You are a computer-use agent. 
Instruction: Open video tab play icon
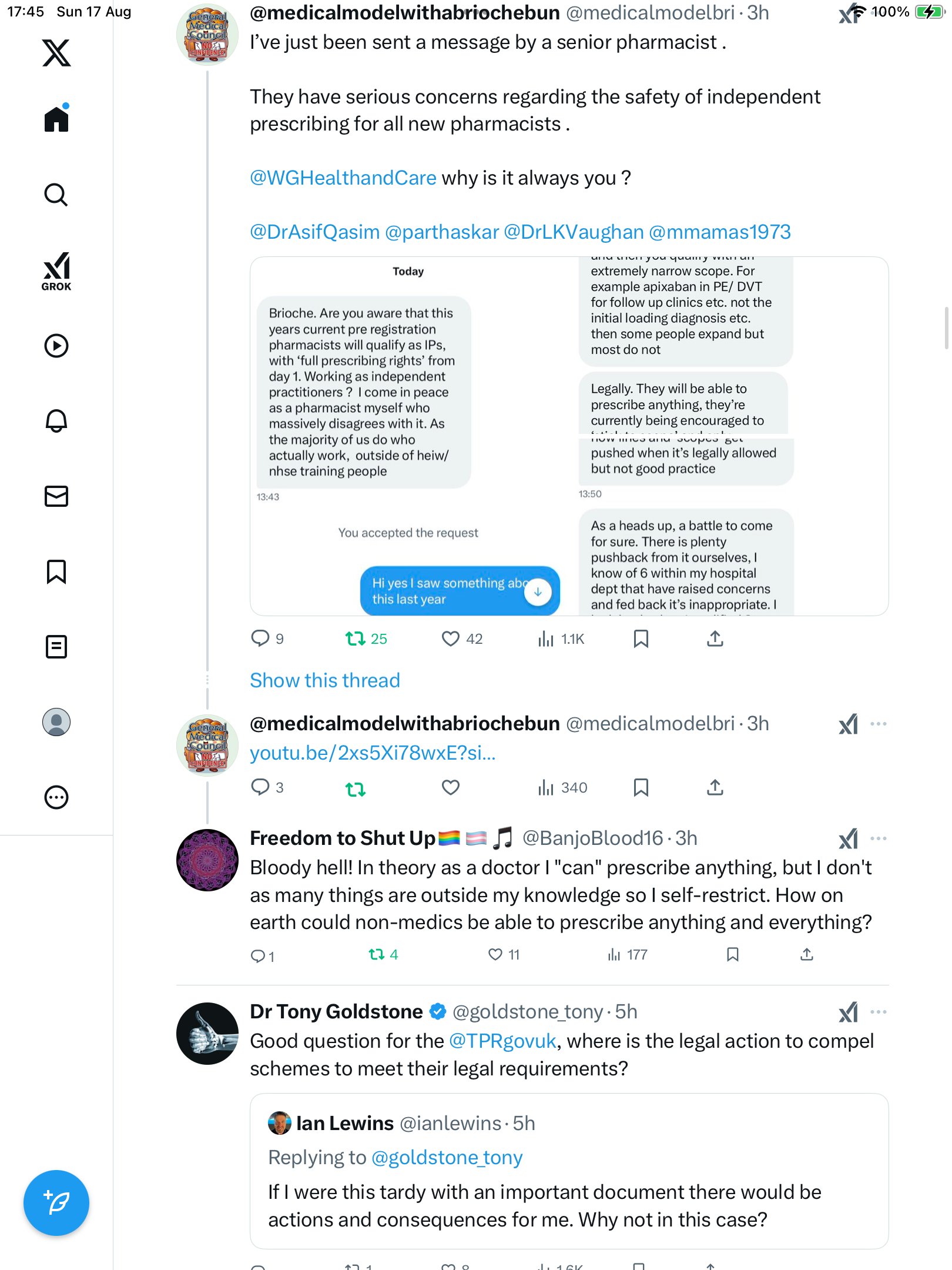click(56, 346)
